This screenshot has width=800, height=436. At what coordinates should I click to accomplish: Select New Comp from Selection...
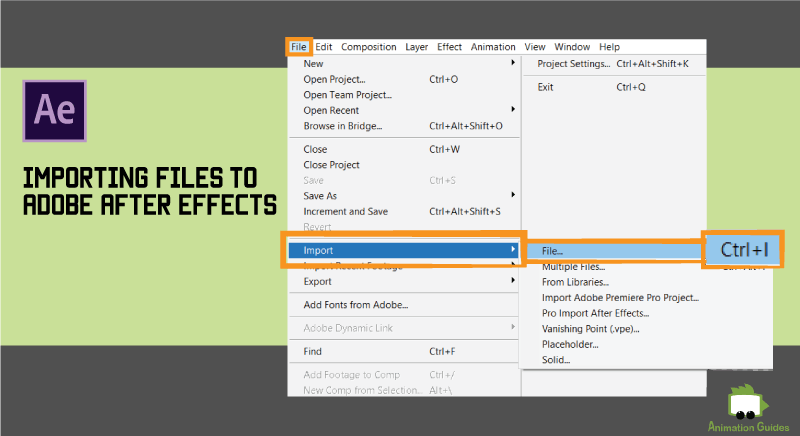click(404, 390)
